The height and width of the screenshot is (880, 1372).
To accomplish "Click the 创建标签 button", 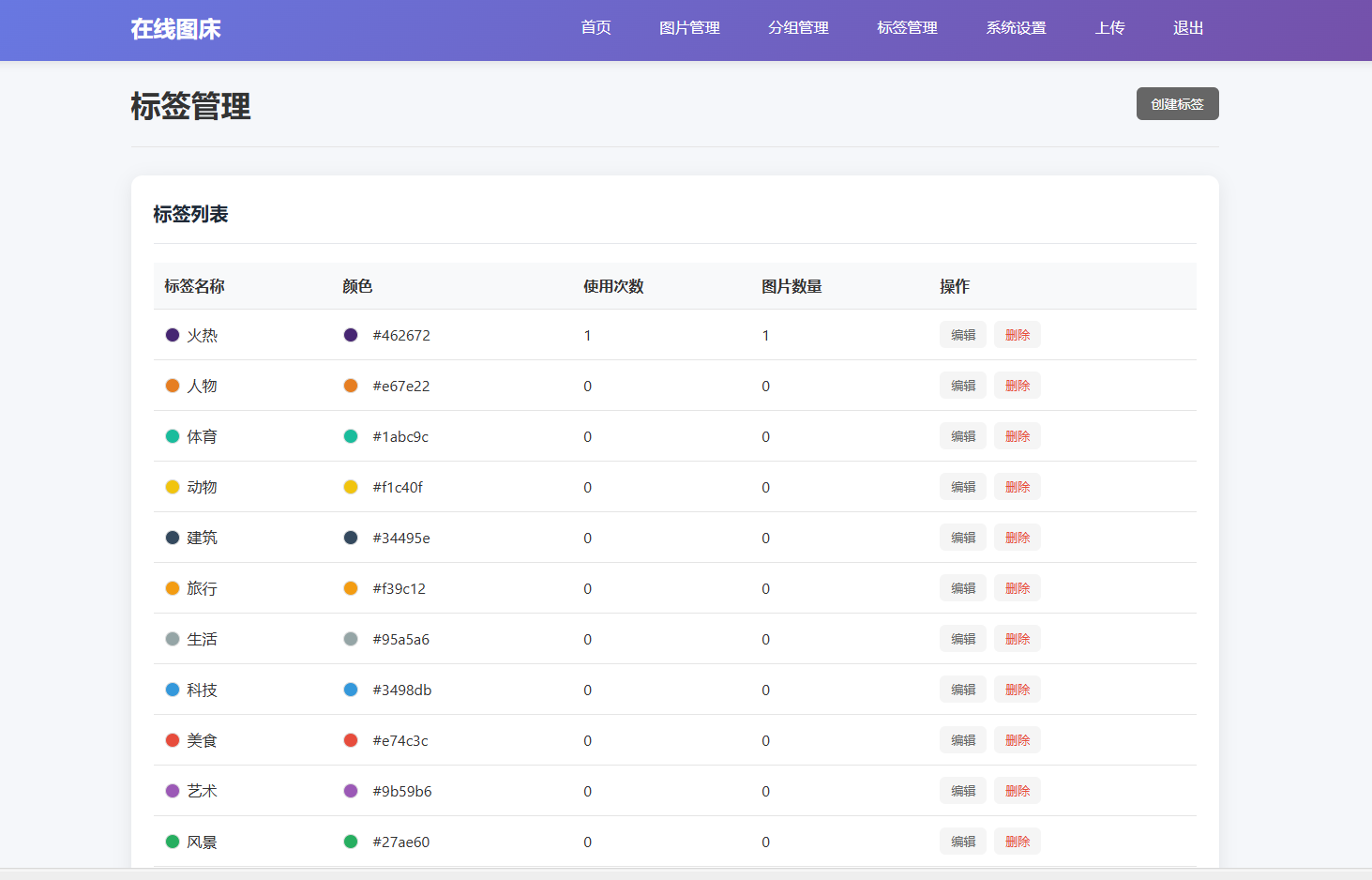I will pos(1177,104).
